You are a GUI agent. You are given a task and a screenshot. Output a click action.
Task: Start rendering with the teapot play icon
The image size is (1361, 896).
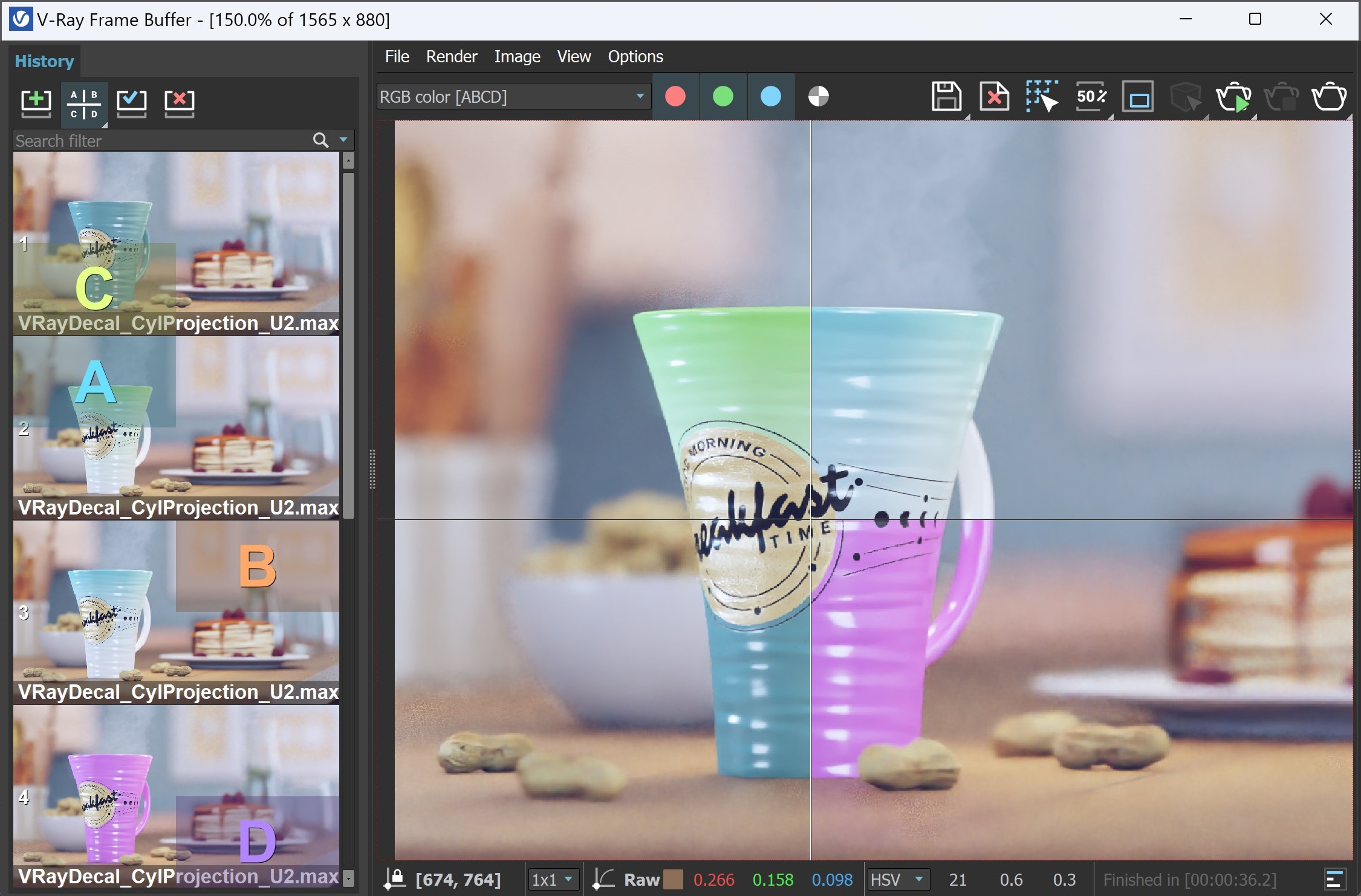(1233, 97)
